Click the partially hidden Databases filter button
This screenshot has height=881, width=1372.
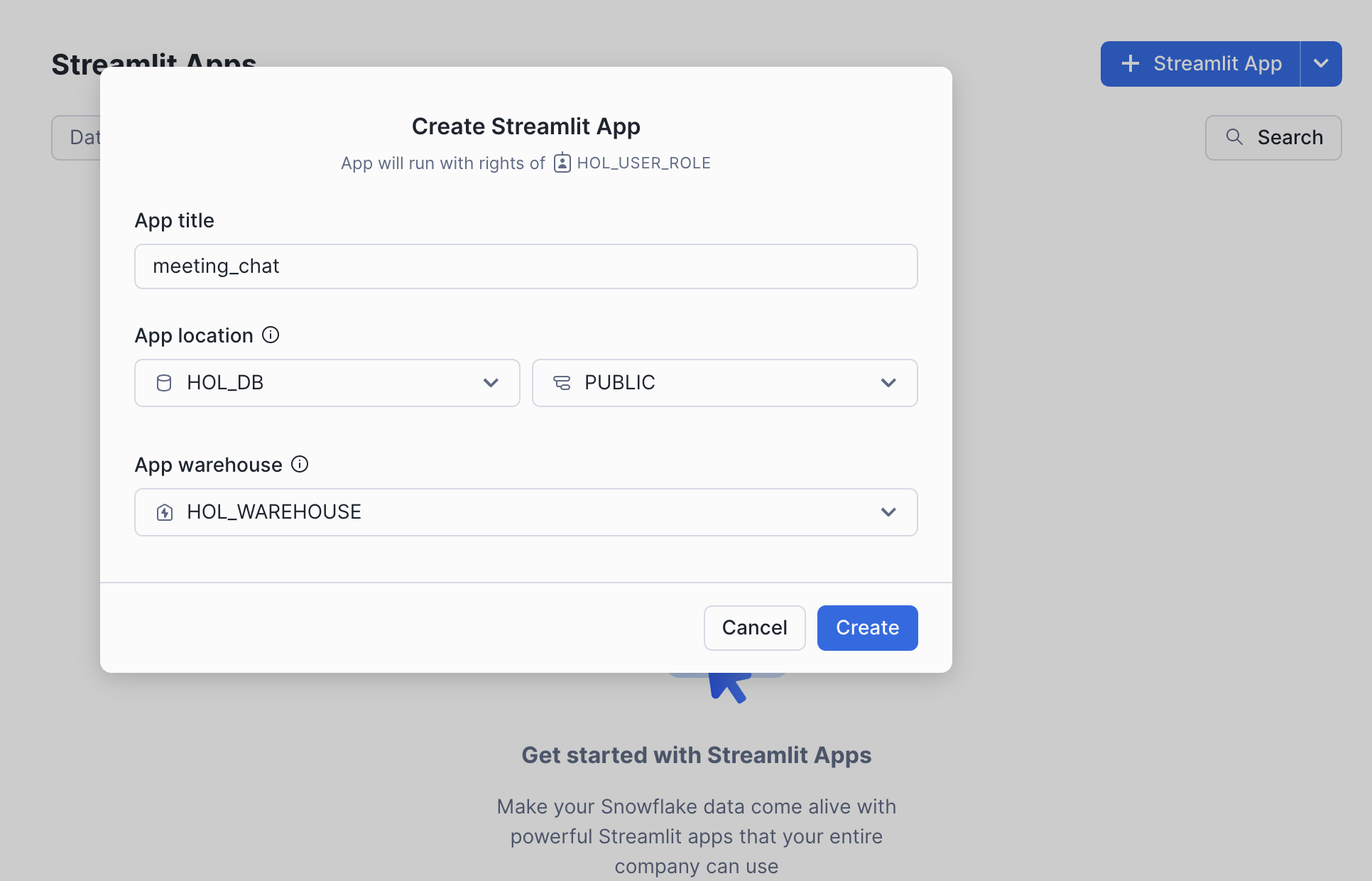(77, 137)
